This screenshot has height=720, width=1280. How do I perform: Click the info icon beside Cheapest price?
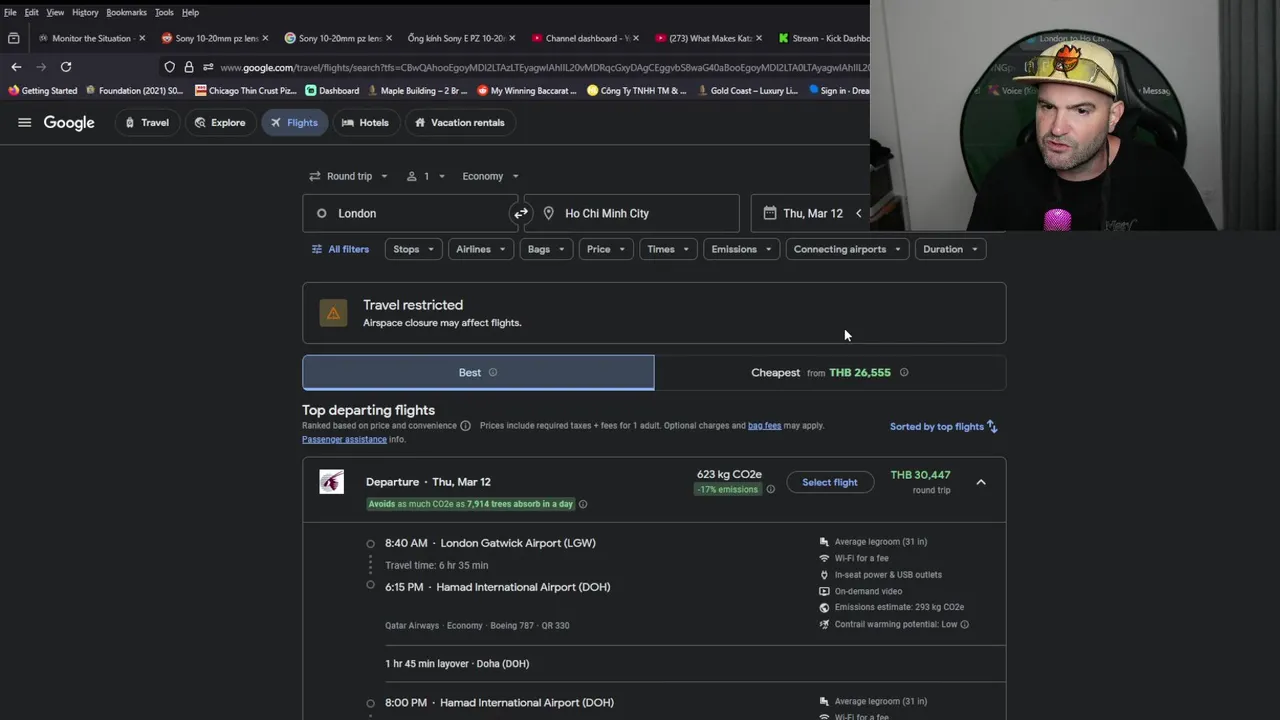(x=904, y=372)
